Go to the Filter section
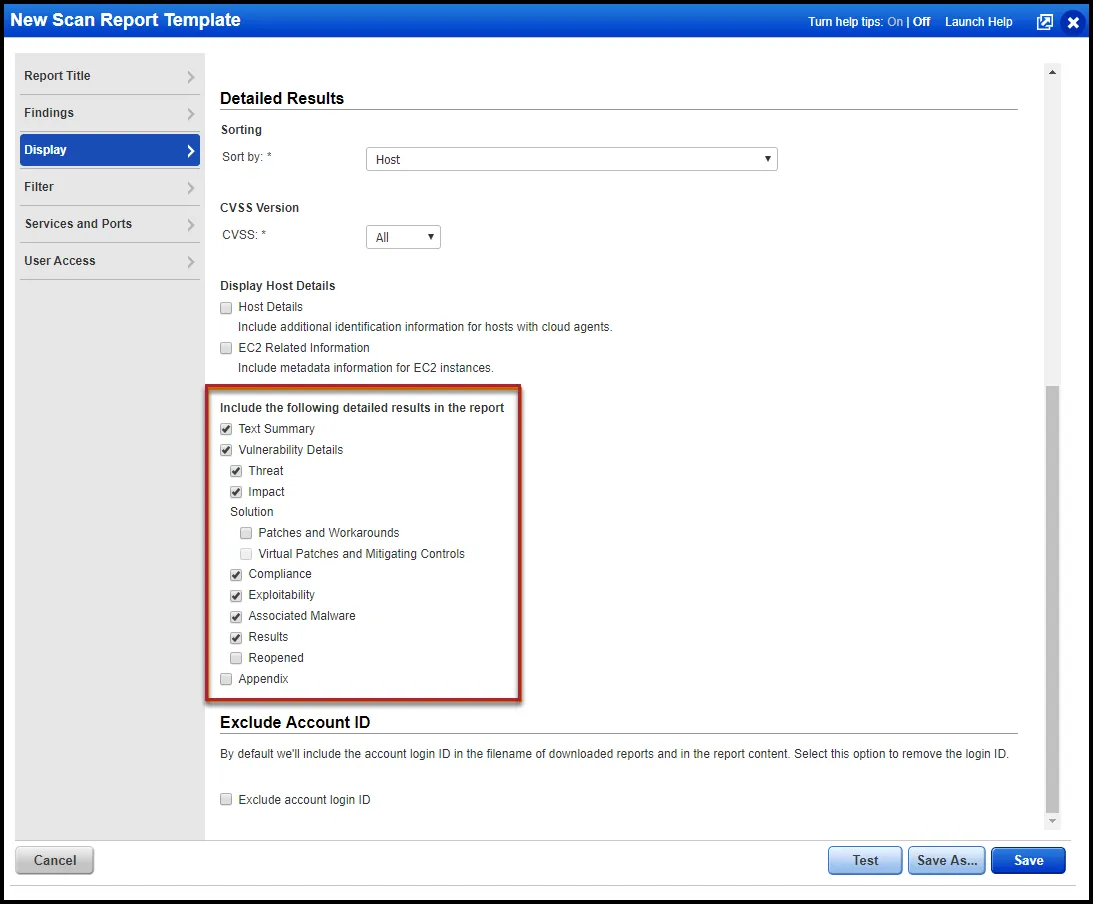1093x904 pixels. (109, 187)
